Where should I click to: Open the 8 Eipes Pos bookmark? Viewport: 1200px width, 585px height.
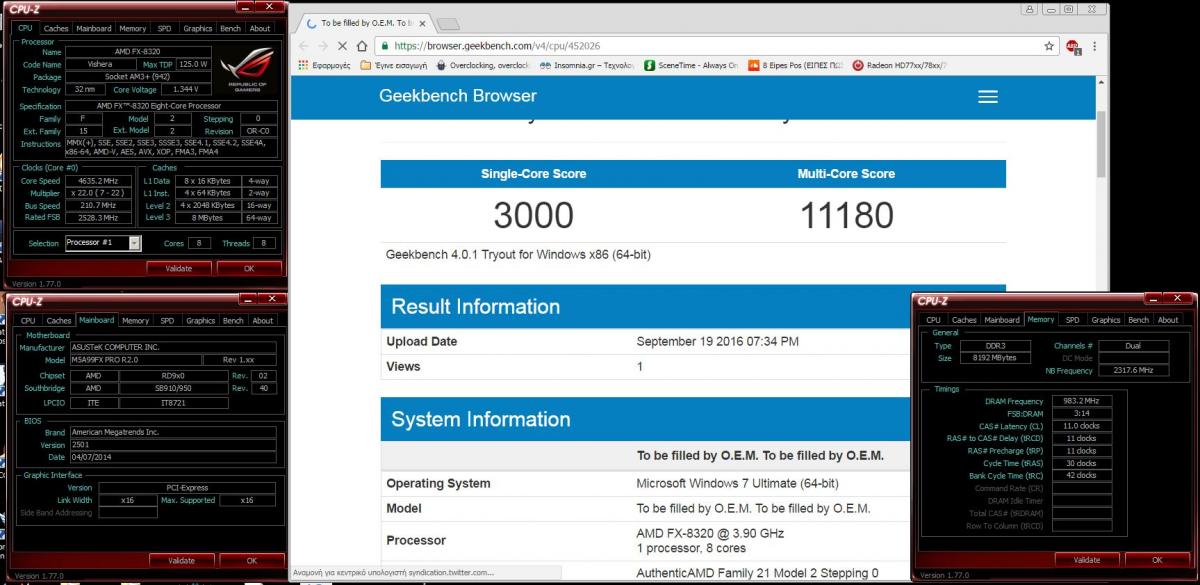tap(797, 66)
